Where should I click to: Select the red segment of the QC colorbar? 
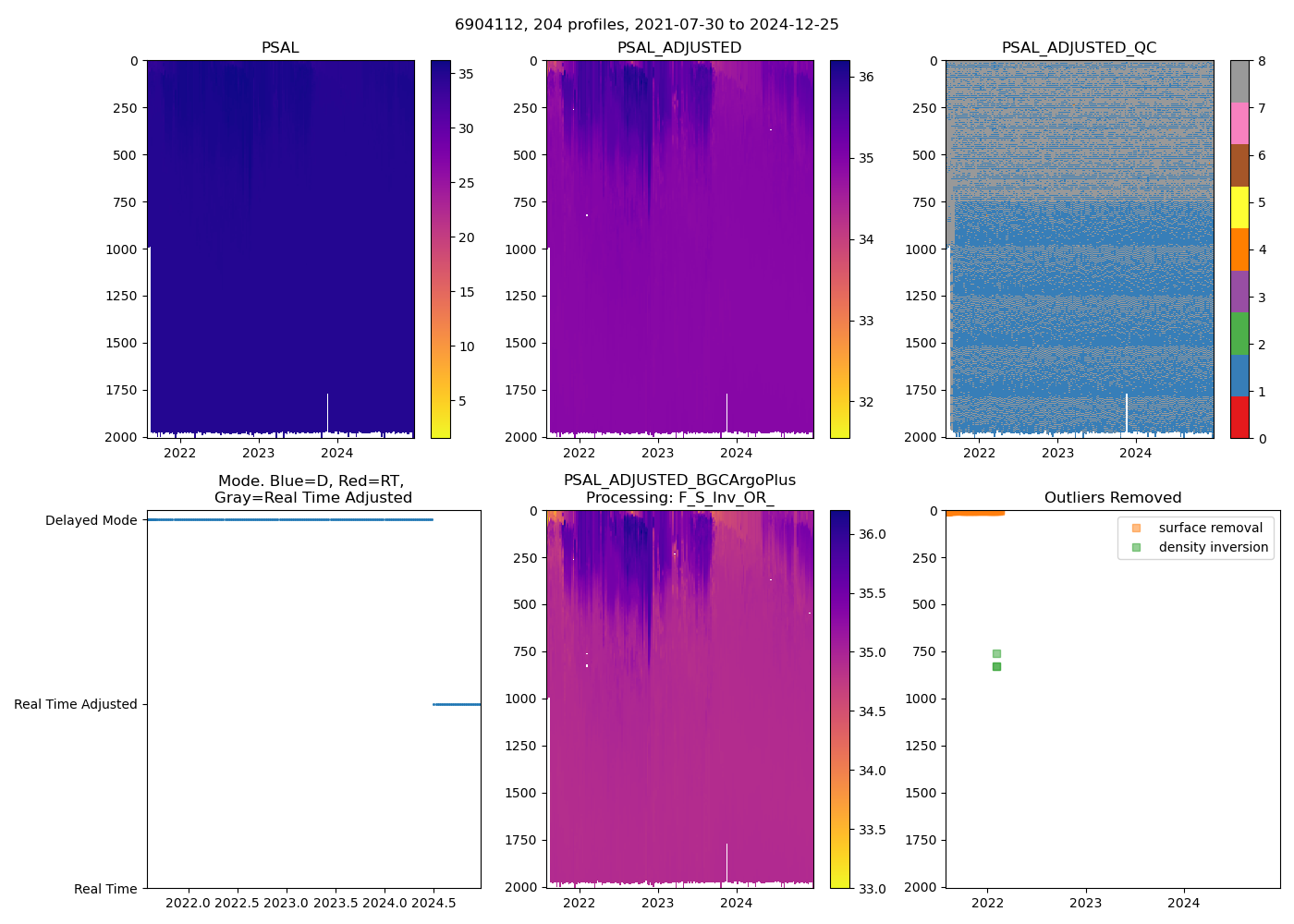coord(1239,417)
